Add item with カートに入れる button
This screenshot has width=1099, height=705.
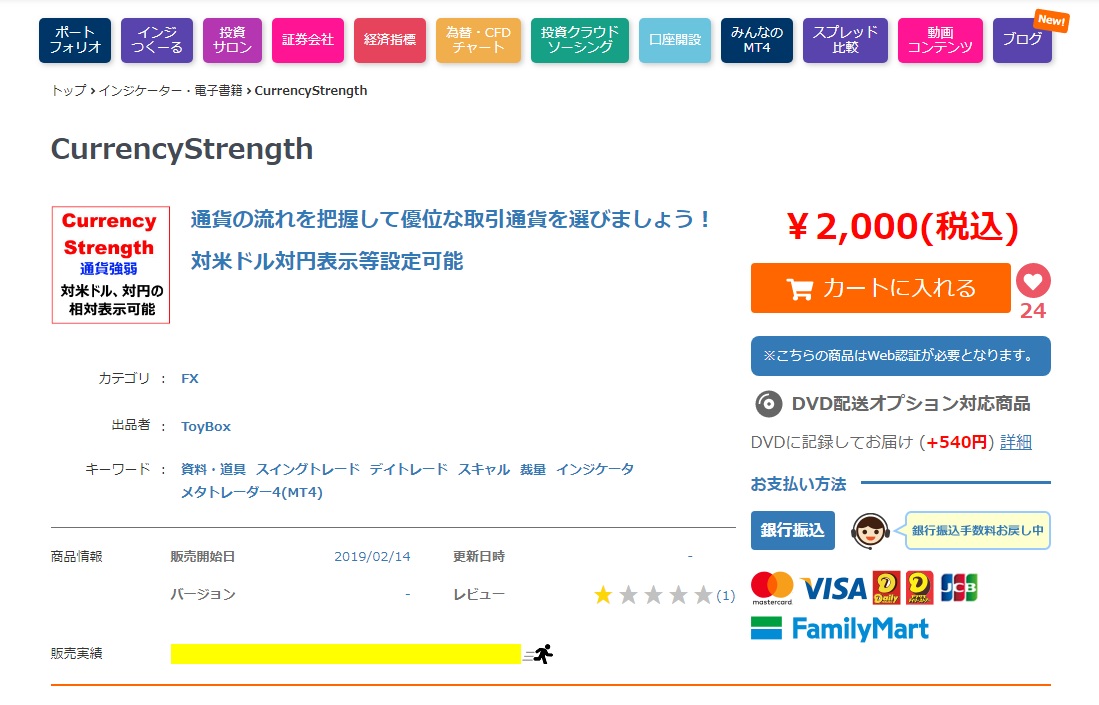[881, 288]
